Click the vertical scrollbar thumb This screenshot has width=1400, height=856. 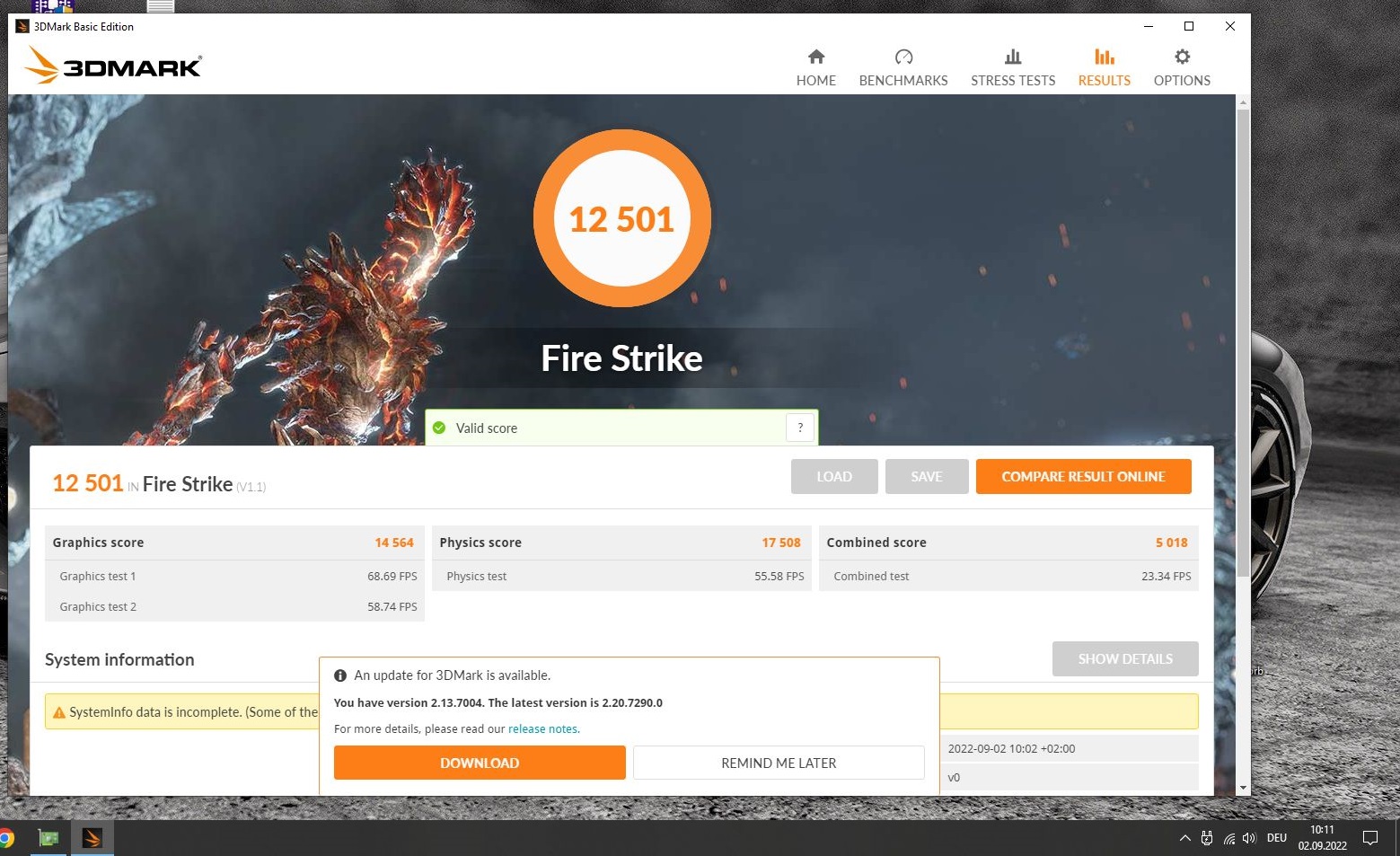[1243, 341]
